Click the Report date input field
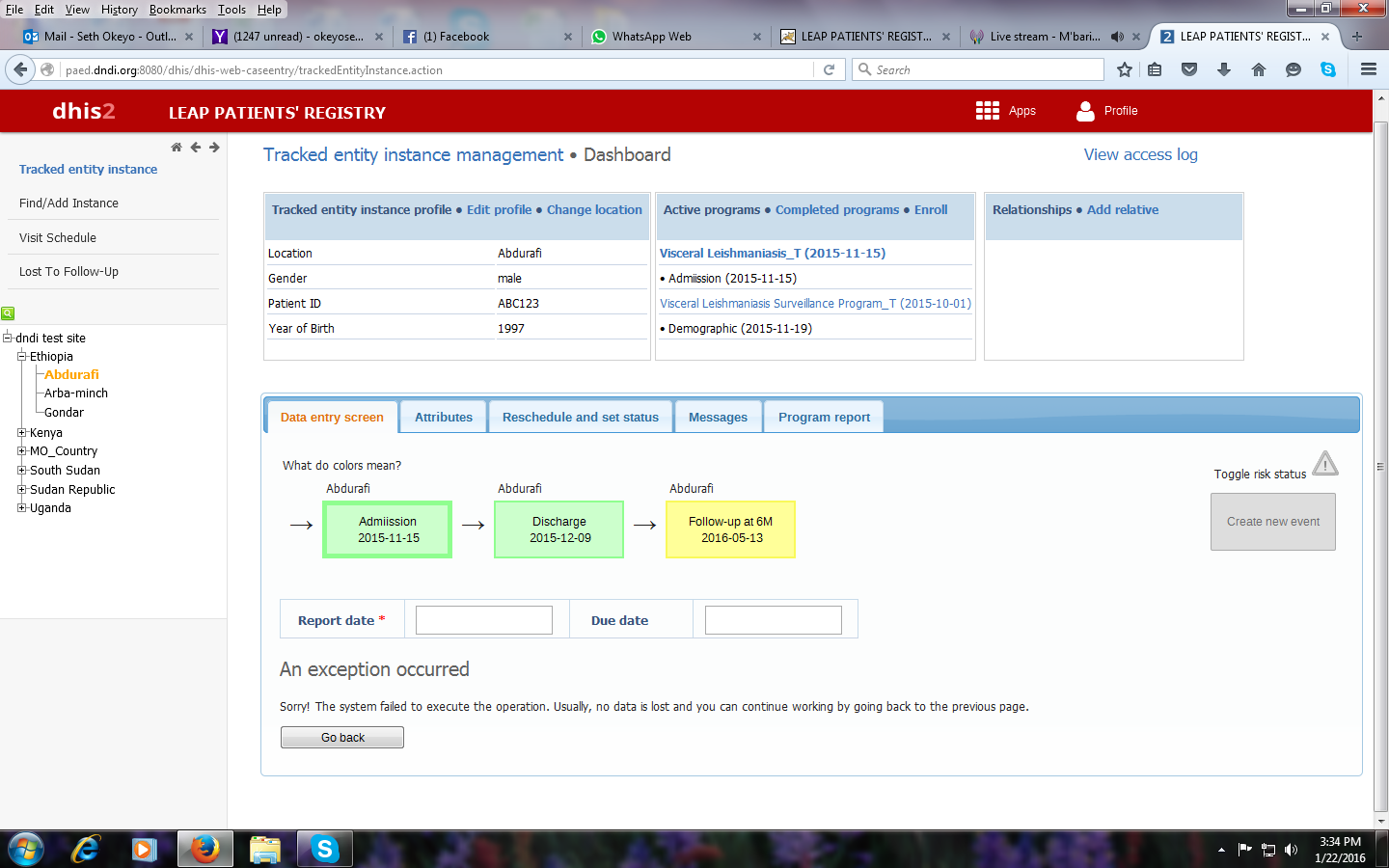The width and height of the screenshot is (1389, 868). 483,620
